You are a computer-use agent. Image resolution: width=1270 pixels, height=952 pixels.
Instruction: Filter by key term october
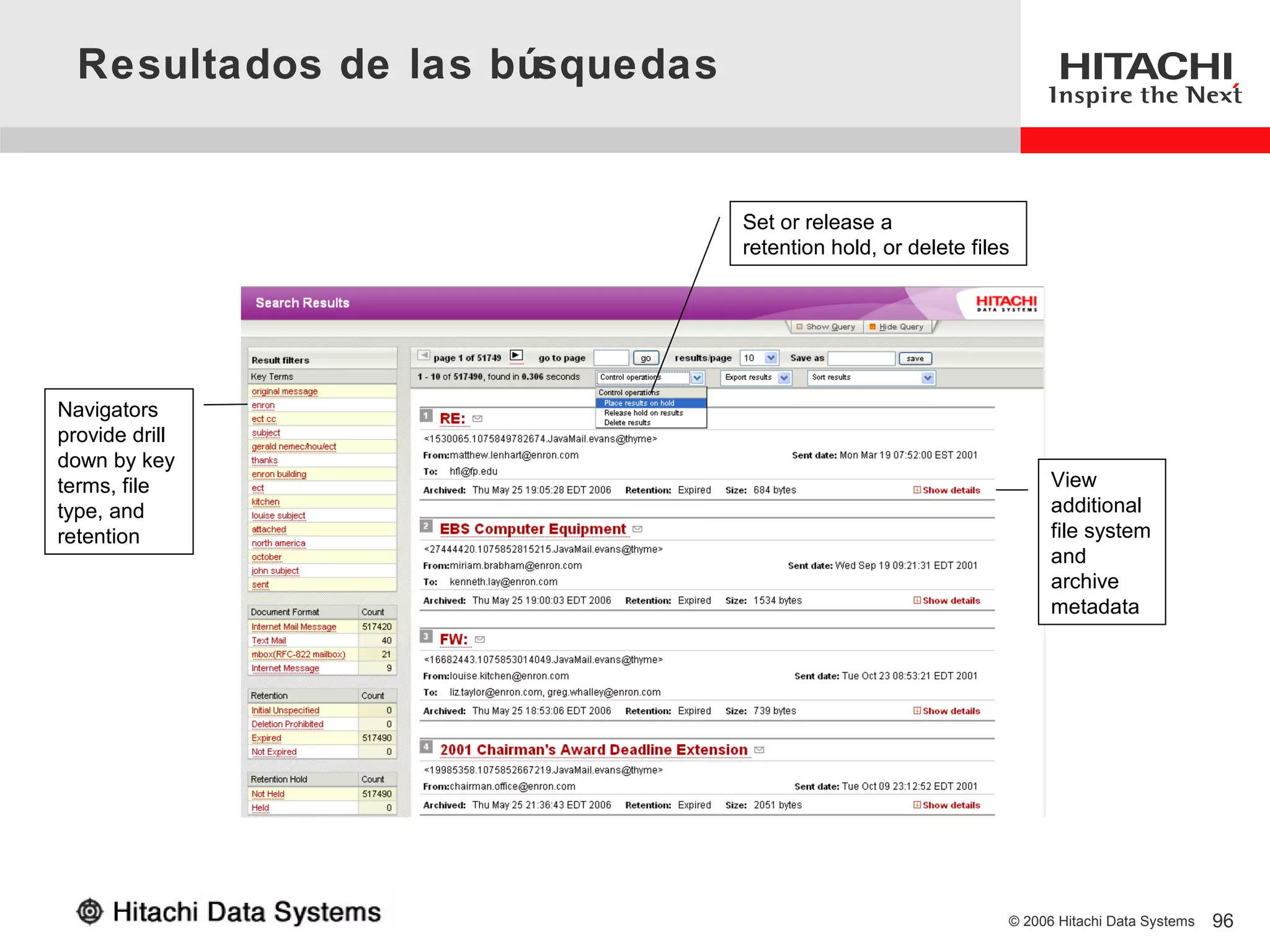pyautogui.click(x=267, y=557)
